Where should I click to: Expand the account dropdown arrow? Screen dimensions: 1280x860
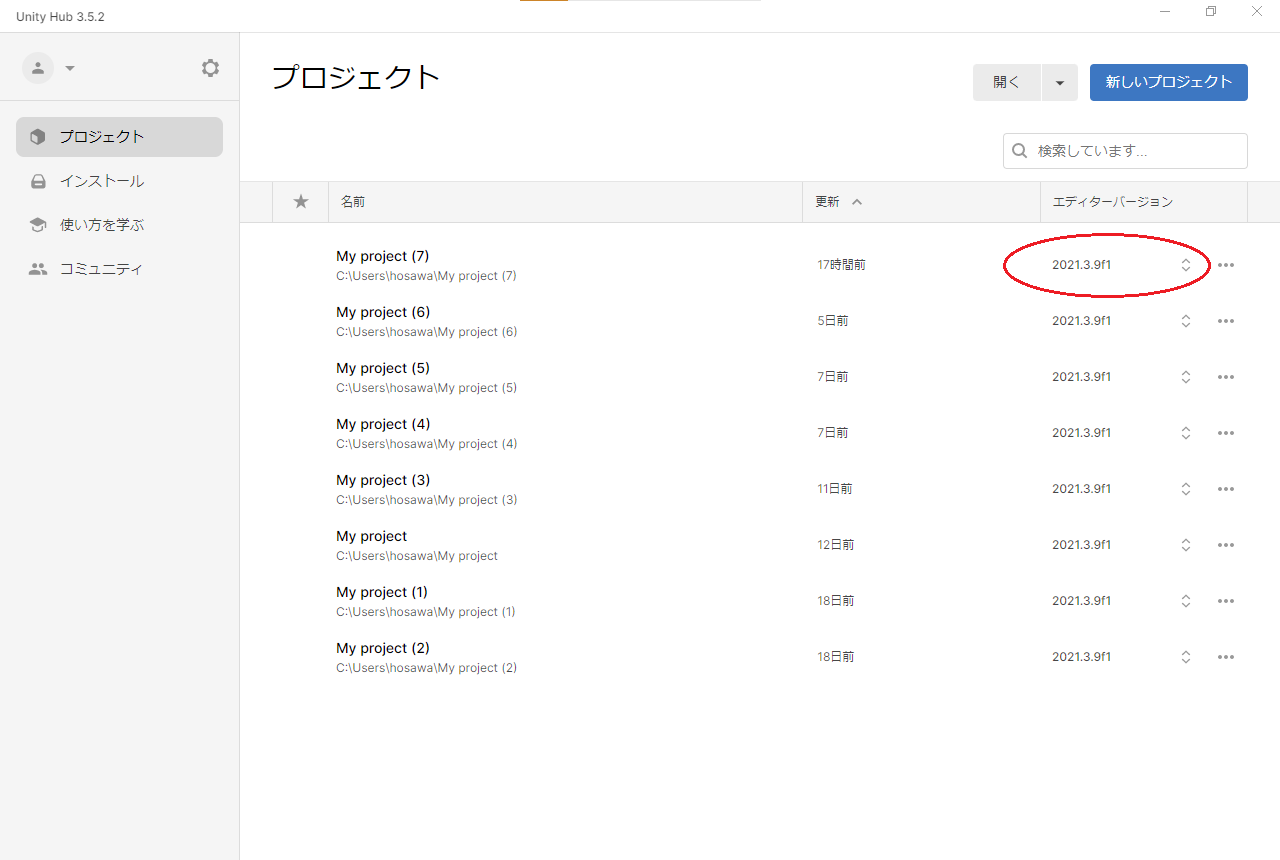click(70, 68)
